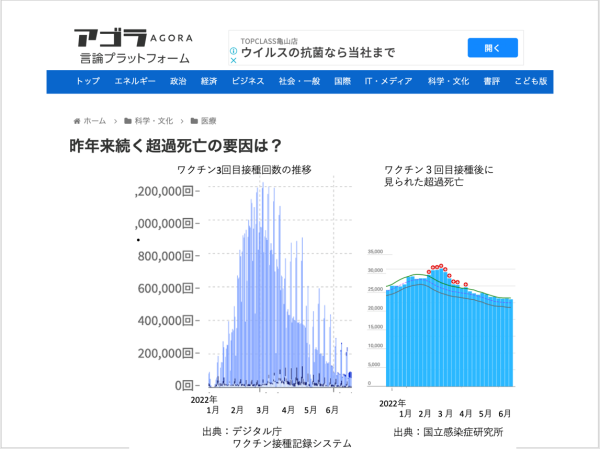Go to the ビジネス section
600x449 pixels.
click(x=248, y=81)
